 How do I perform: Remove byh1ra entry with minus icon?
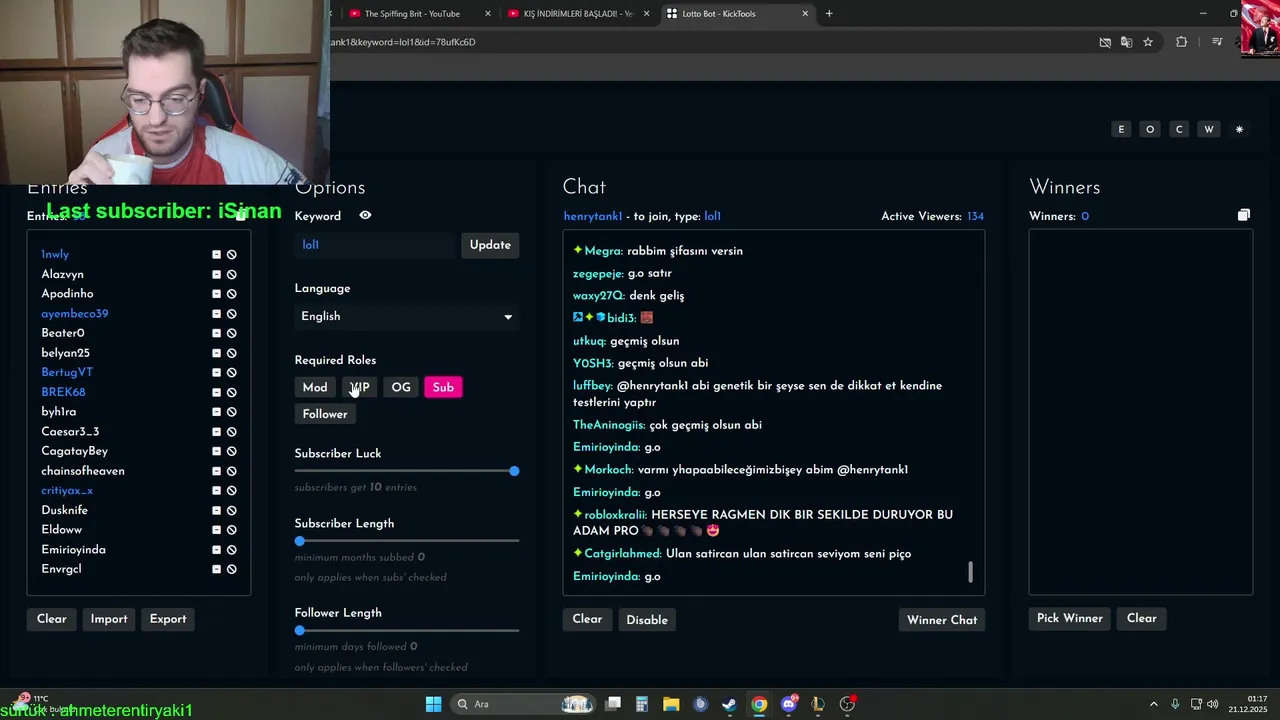pos(216,412)
